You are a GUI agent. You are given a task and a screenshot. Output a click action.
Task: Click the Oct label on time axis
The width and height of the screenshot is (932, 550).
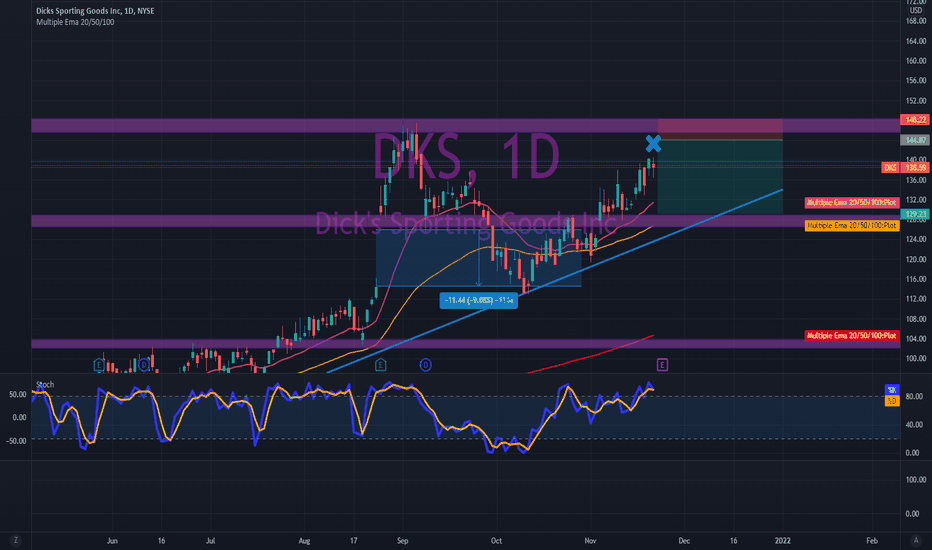496,540
